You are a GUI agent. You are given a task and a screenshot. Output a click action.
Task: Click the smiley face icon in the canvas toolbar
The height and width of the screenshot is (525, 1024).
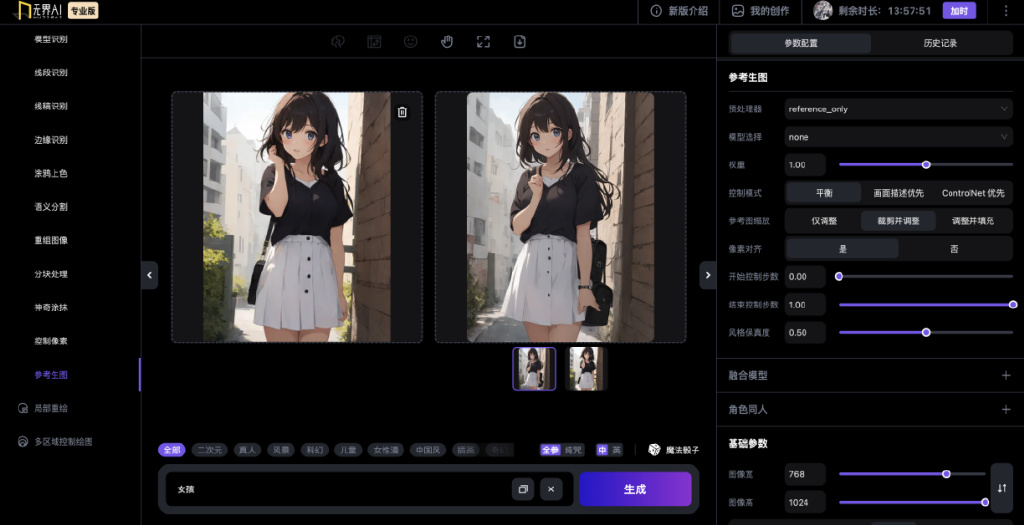(x=410, y=42)
